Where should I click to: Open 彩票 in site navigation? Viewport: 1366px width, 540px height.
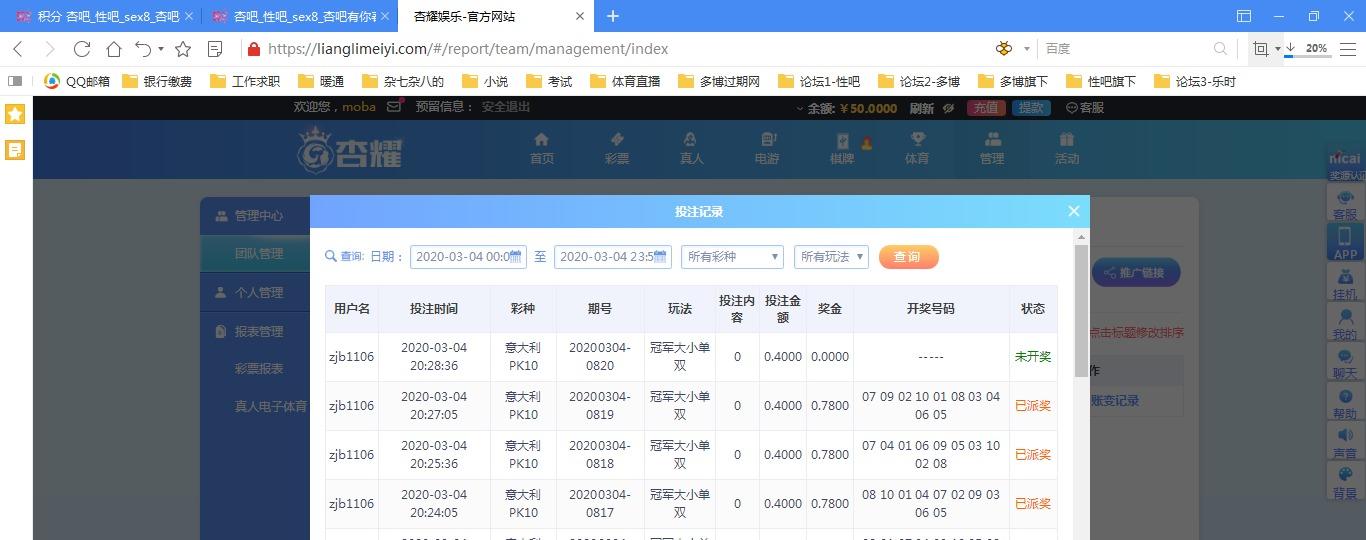(617, 148)
